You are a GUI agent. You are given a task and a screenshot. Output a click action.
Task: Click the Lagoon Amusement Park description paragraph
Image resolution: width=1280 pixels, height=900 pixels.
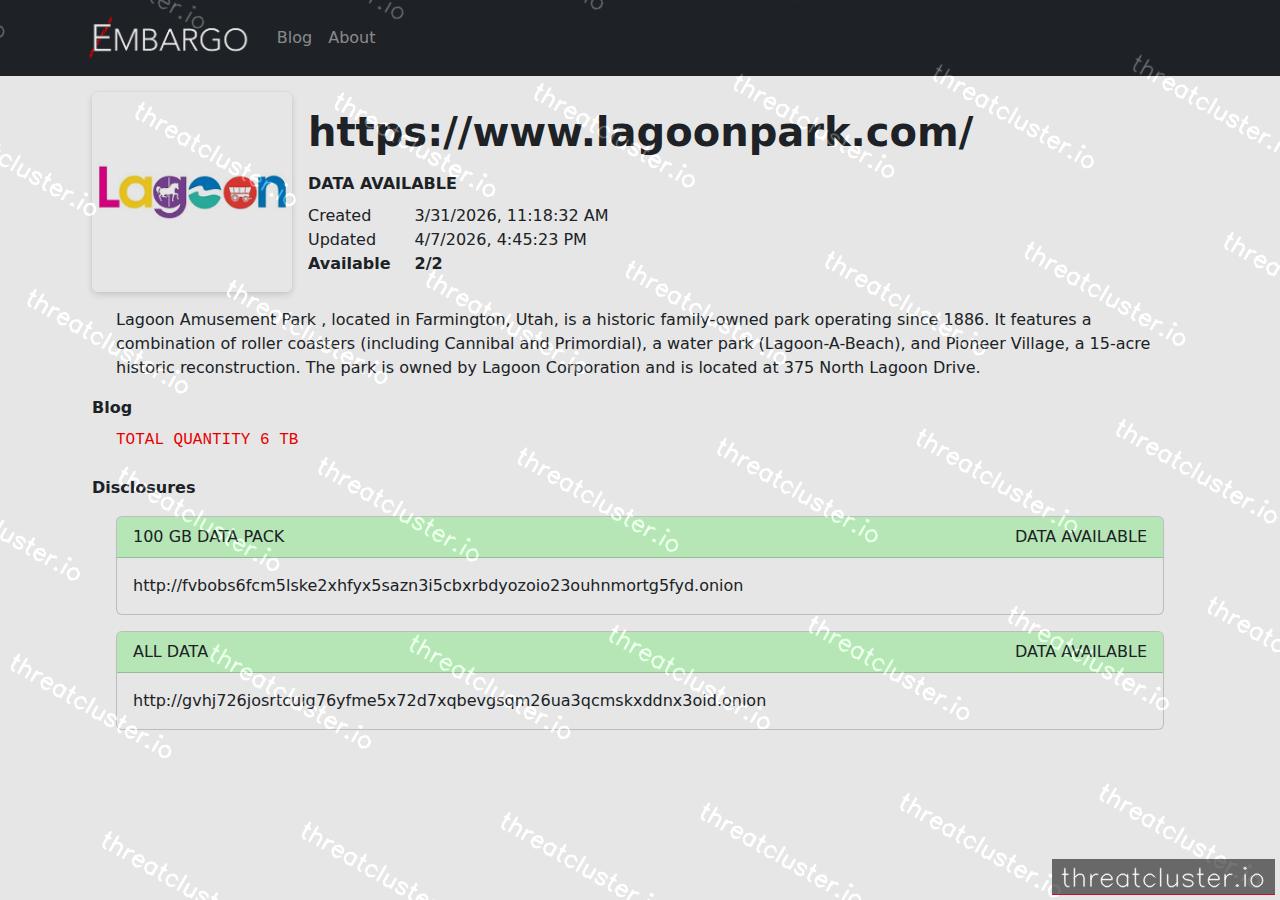[633, 344]
